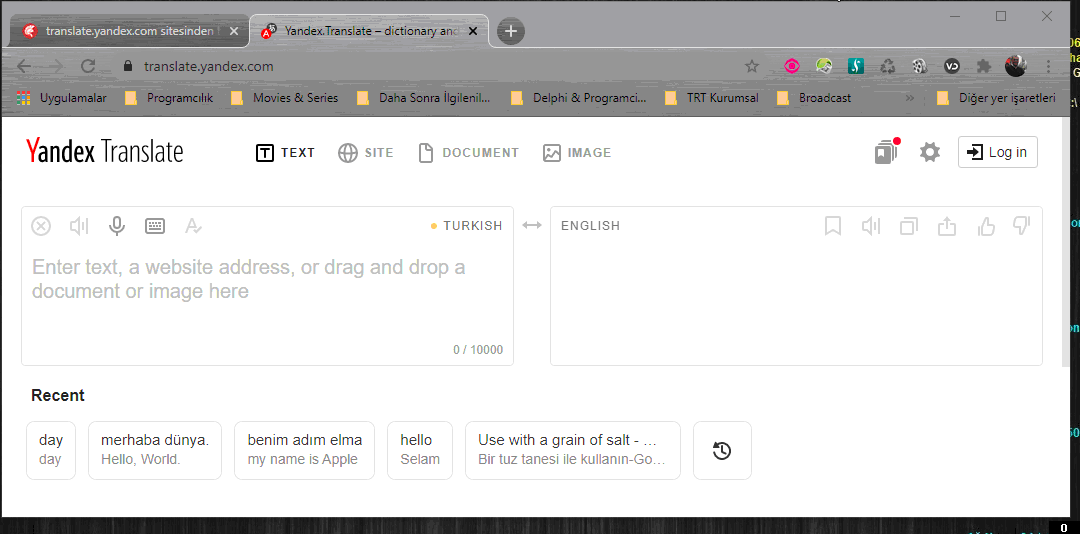This screenshot has height=534, width=1080.
Task: Play source text audio with speaker icon
Action: pyautogui.click(x=79, y=225)
